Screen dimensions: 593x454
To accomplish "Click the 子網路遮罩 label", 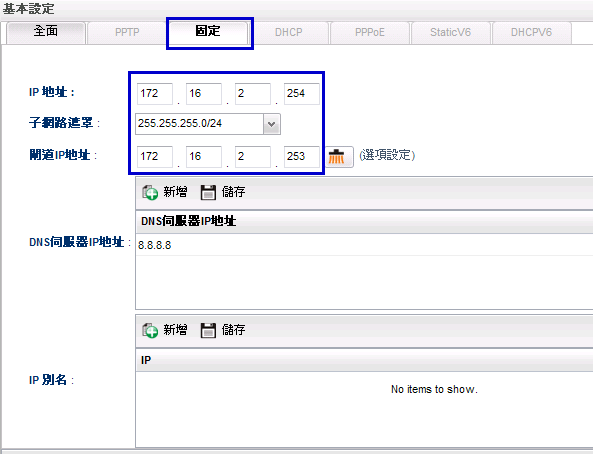I will 64,123.
